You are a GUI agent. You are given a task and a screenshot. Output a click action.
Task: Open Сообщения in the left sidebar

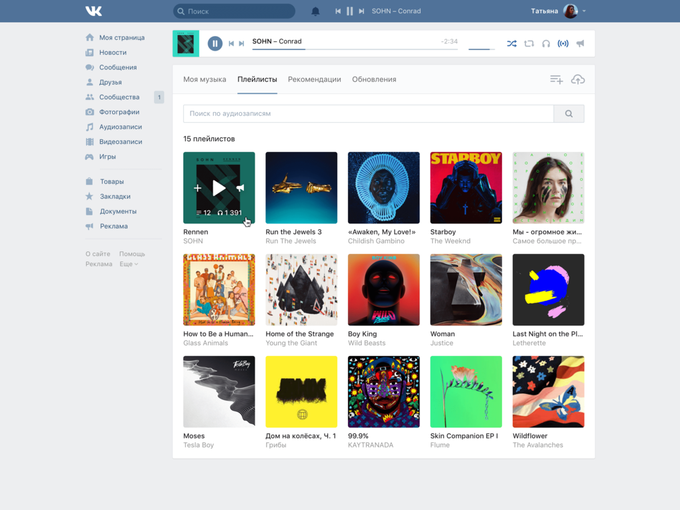[x=118, y=67]
